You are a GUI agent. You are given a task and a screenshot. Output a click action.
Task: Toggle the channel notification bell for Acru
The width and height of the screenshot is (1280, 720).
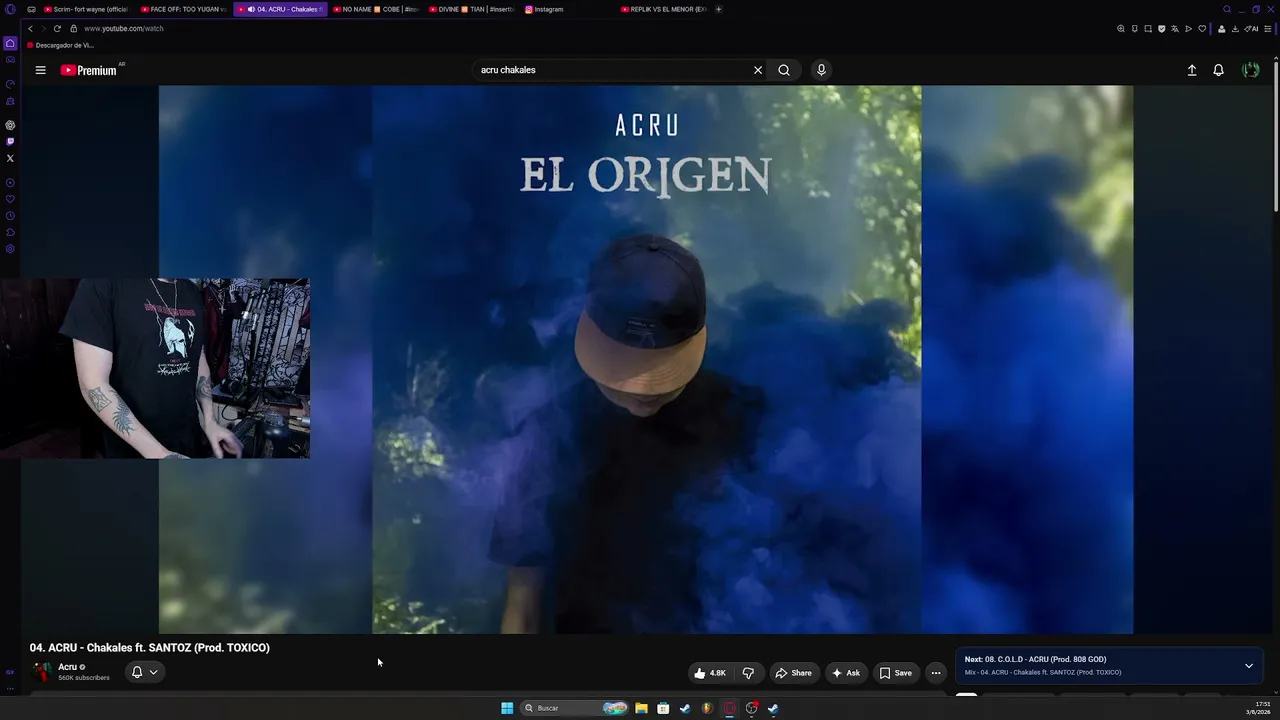tap(144, 672)
